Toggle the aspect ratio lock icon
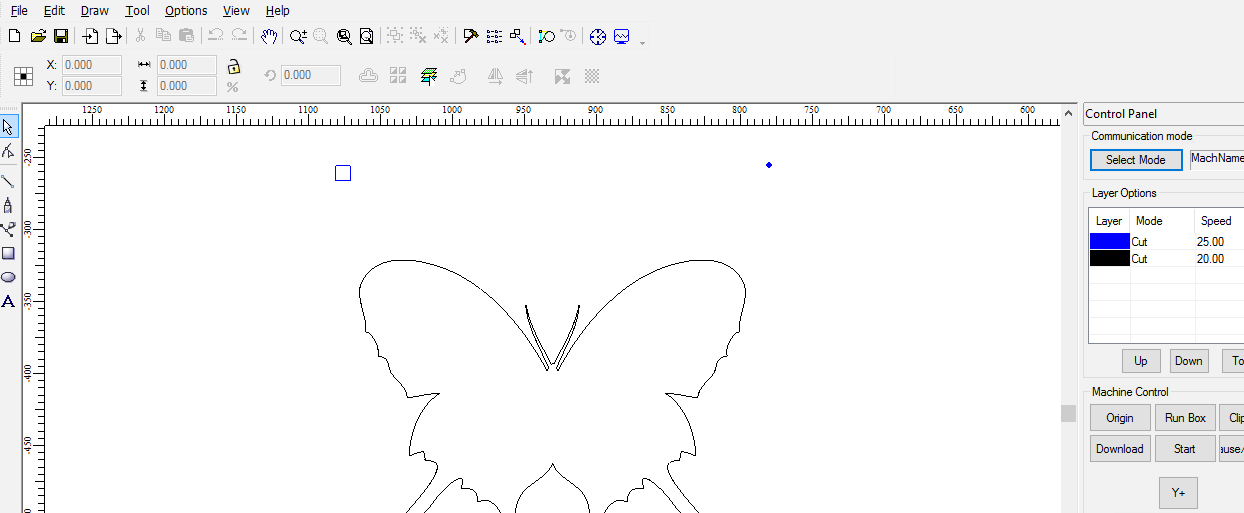Image resolution: width=1244 pixels, height=513 pixels. 233,67
